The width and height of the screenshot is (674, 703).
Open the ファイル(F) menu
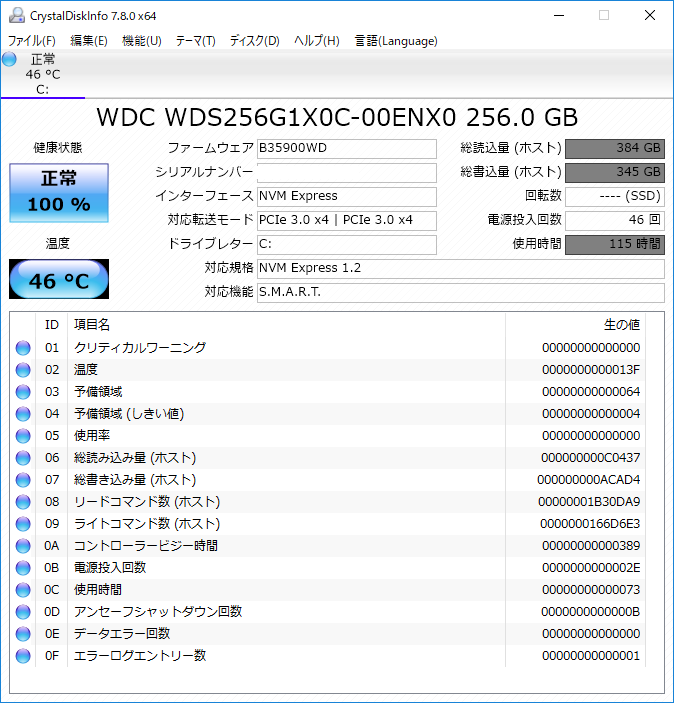tap(32, 41)
